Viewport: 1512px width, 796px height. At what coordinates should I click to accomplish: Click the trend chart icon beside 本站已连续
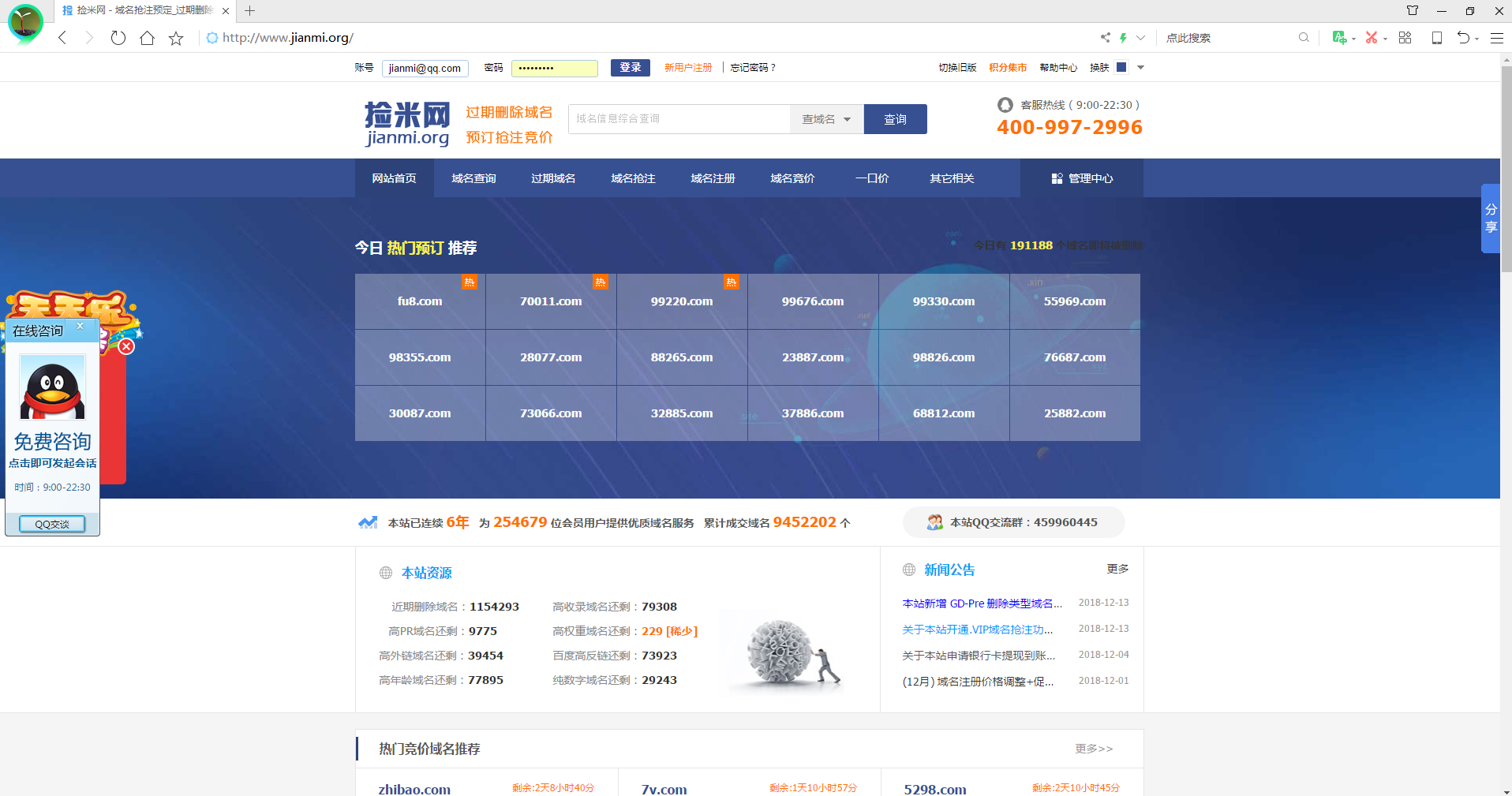pyautogui.click(x=368, y=521)
